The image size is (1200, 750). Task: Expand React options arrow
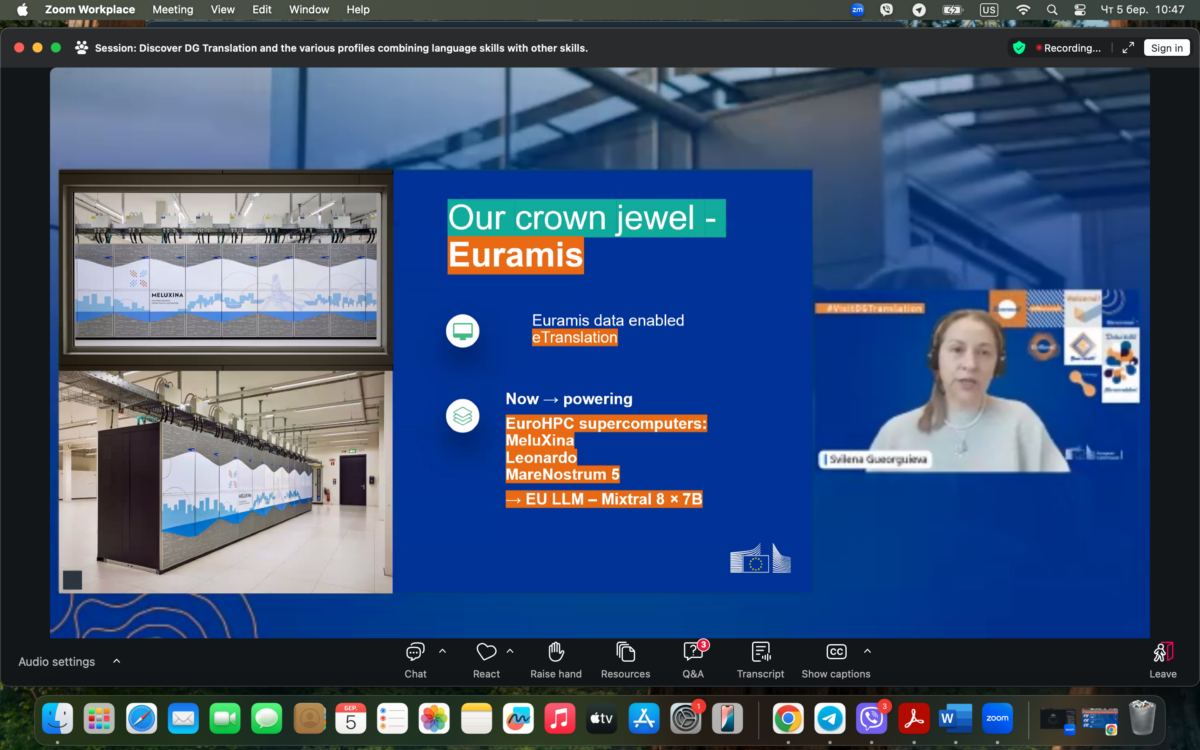pos(510,651)
